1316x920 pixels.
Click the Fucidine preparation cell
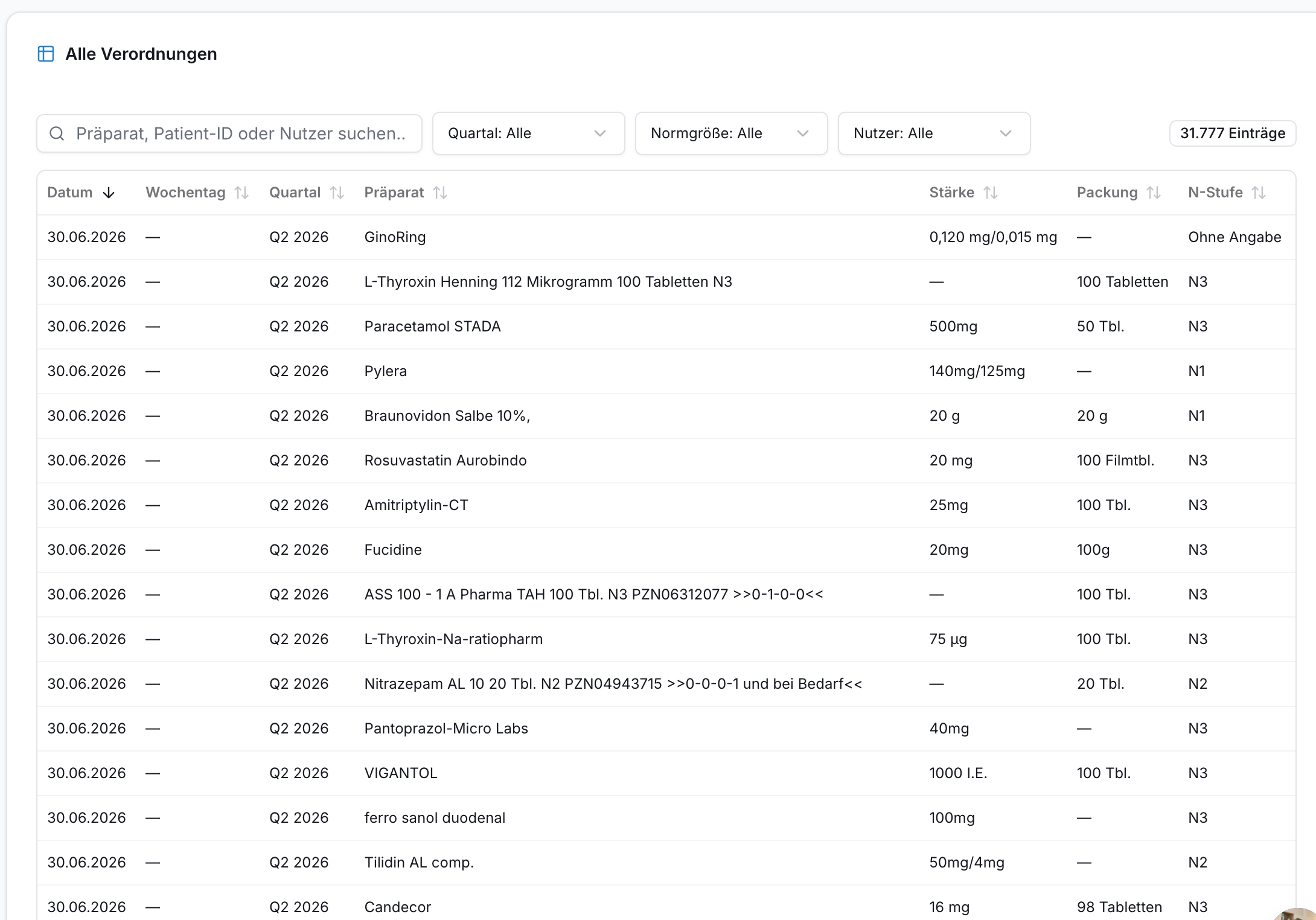point(393,550)
